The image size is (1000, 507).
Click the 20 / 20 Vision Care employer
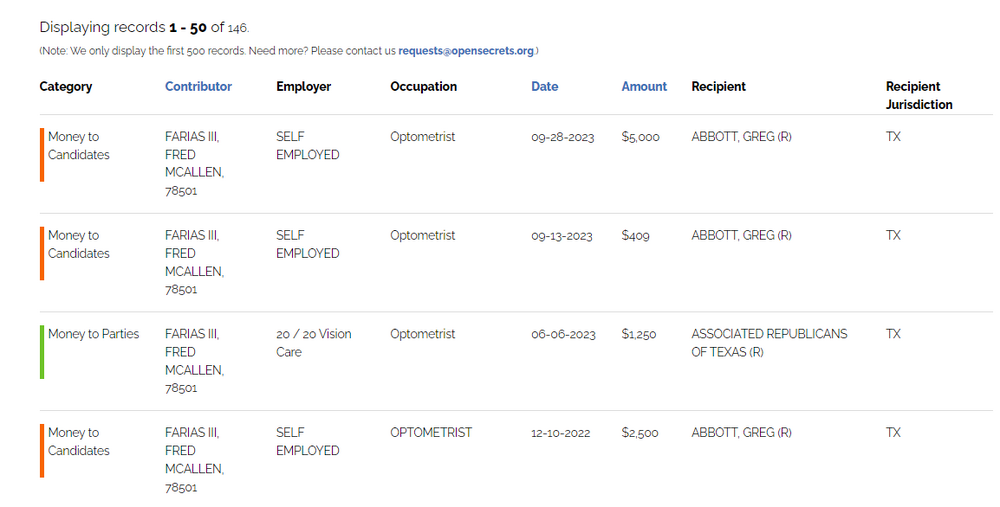[313, 343]
